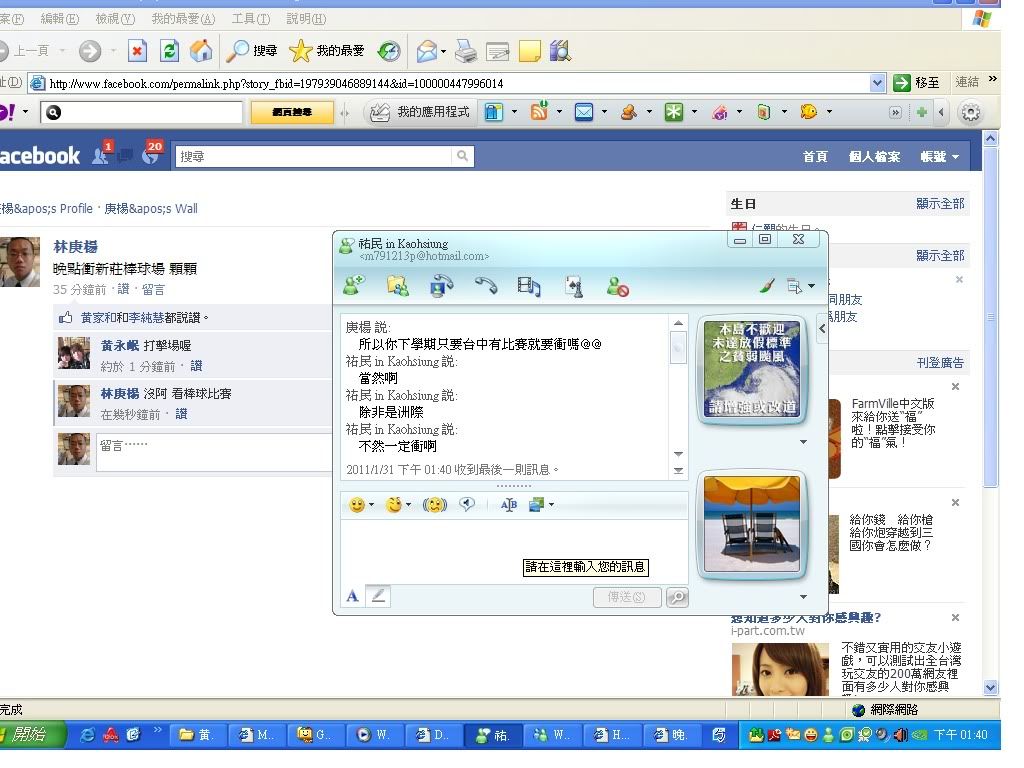Open the 我的最愛 menu in menu bar

pyautogui.click(x=183, y=19)
